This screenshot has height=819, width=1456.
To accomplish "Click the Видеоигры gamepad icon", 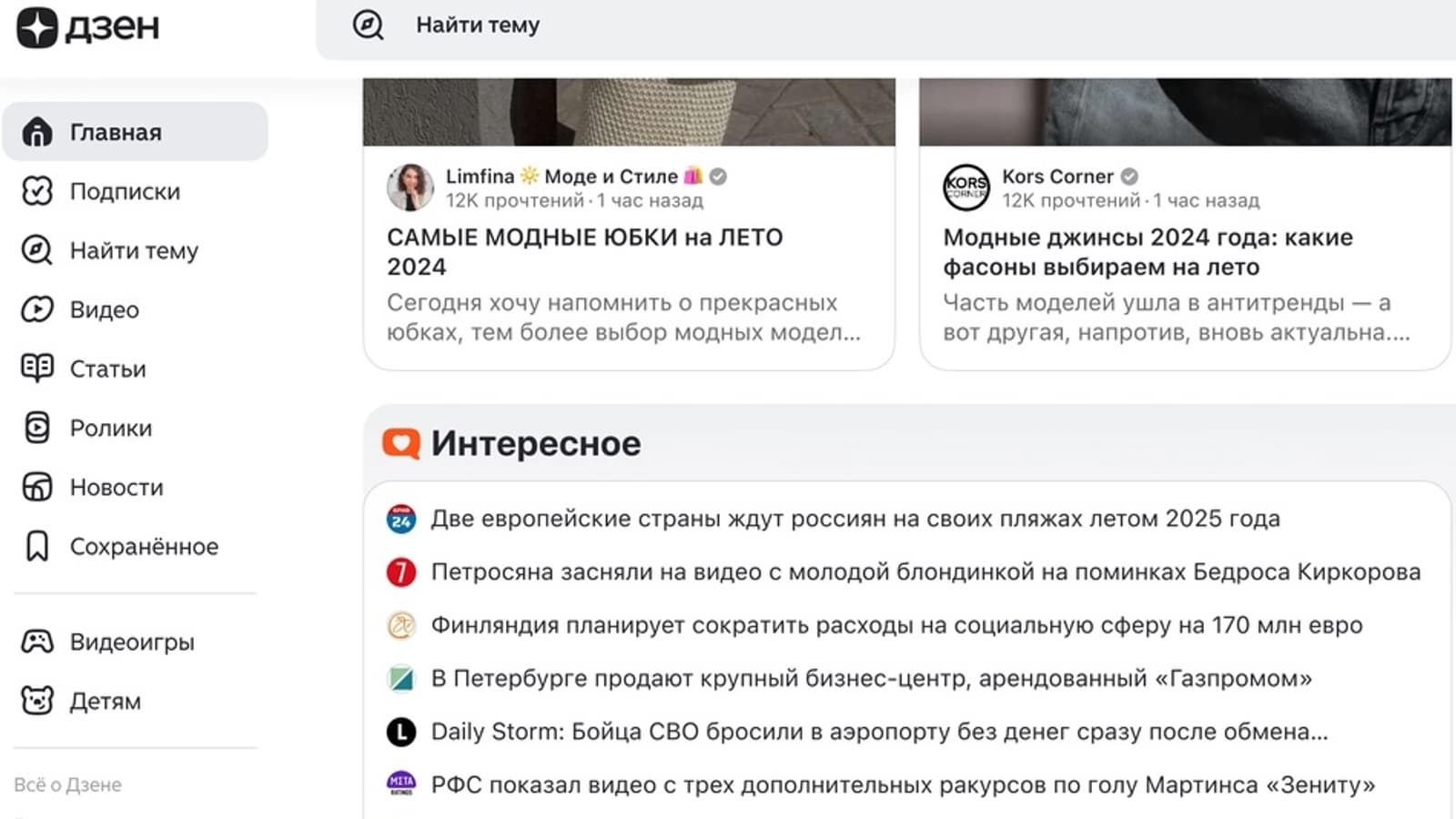I will tap(37, 642).
